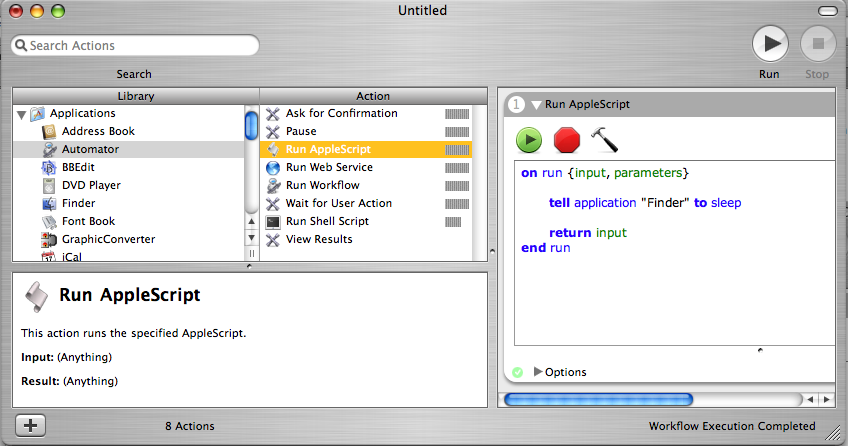Viewport: 848px width, 446px height.
Task: Click the large script icon in description pane
Action: pos(37,297)
